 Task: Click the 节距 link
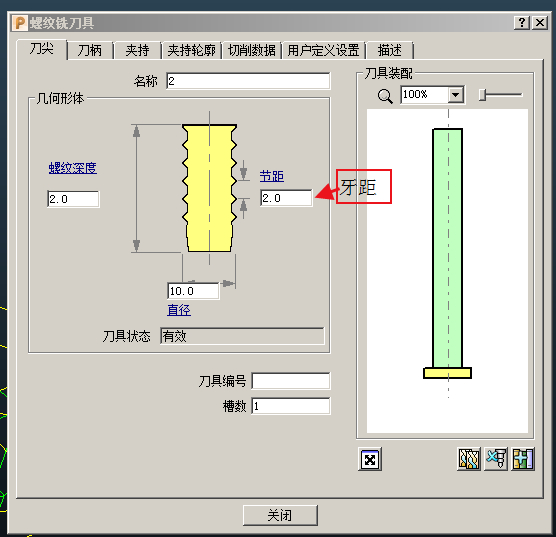coord(272,176)
